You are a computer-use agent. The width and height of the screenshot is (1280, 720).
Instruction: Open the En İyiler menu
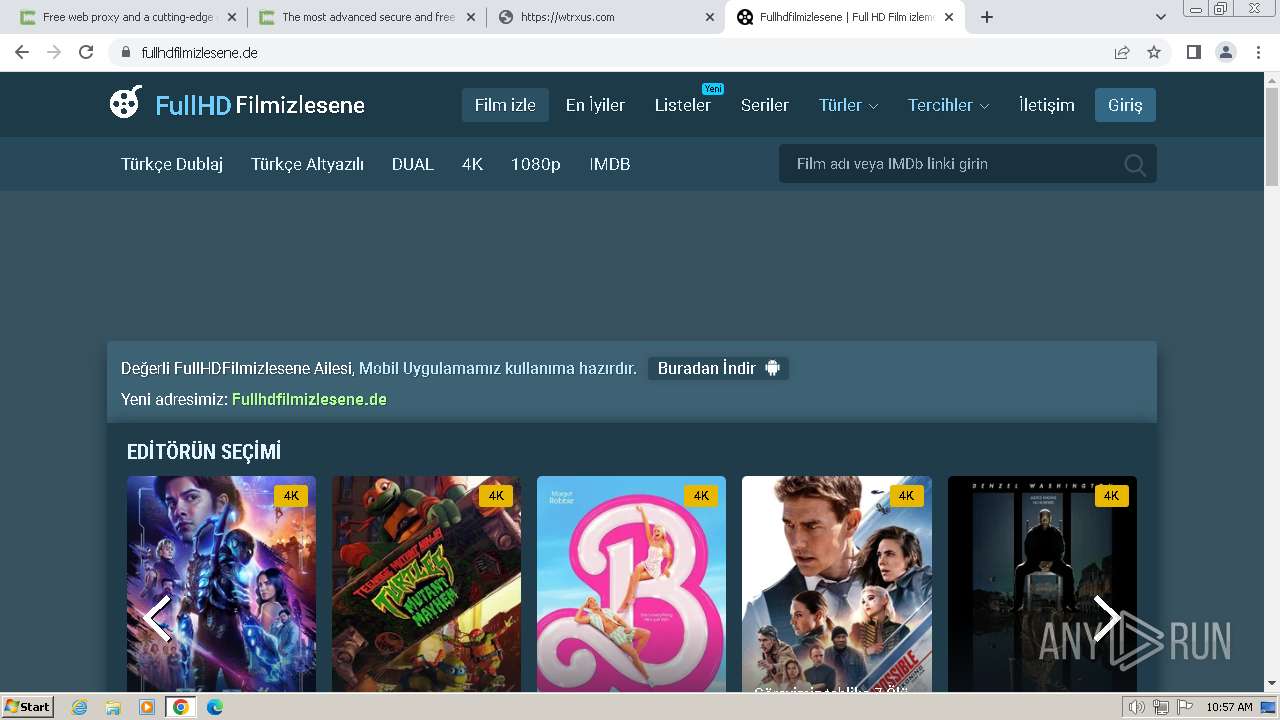tap(595, 105)
